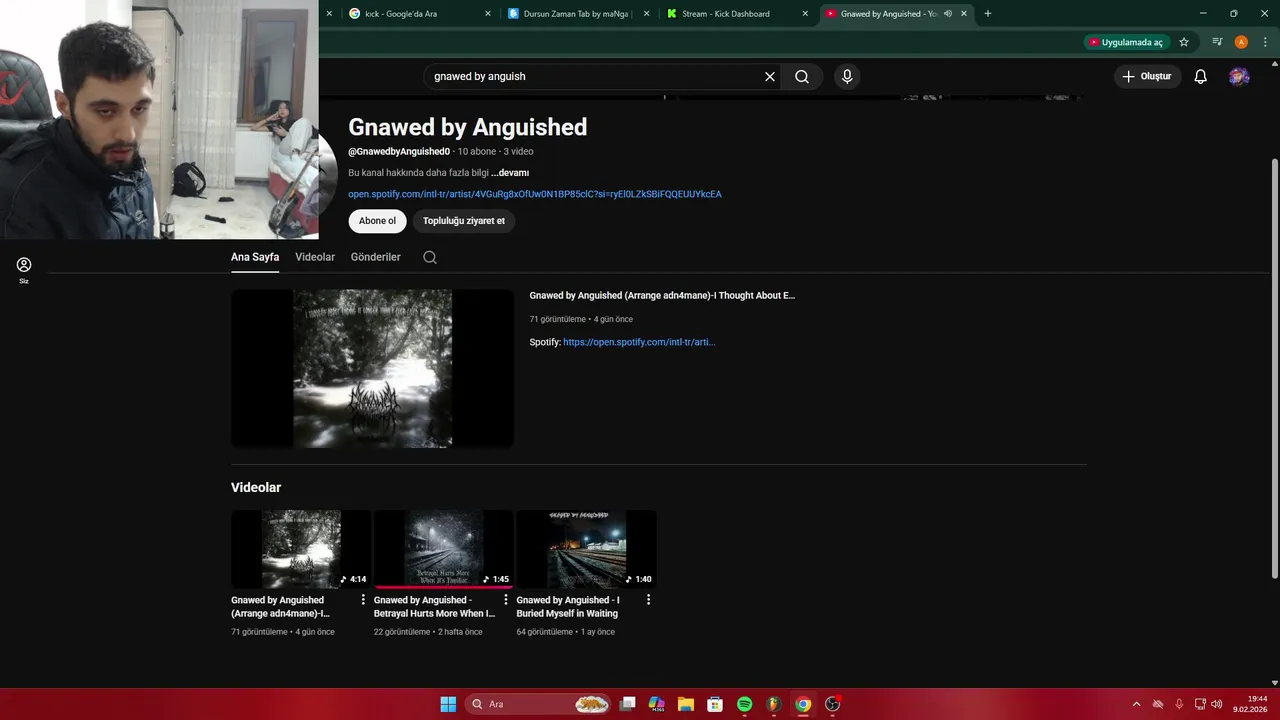
Task: Click 'Uygulamada aç' button in address bar
Action: [1126, 42]
